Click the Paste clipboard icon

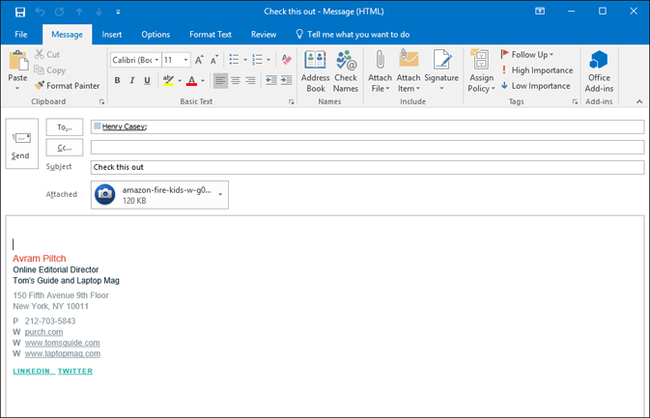point(17,60)
